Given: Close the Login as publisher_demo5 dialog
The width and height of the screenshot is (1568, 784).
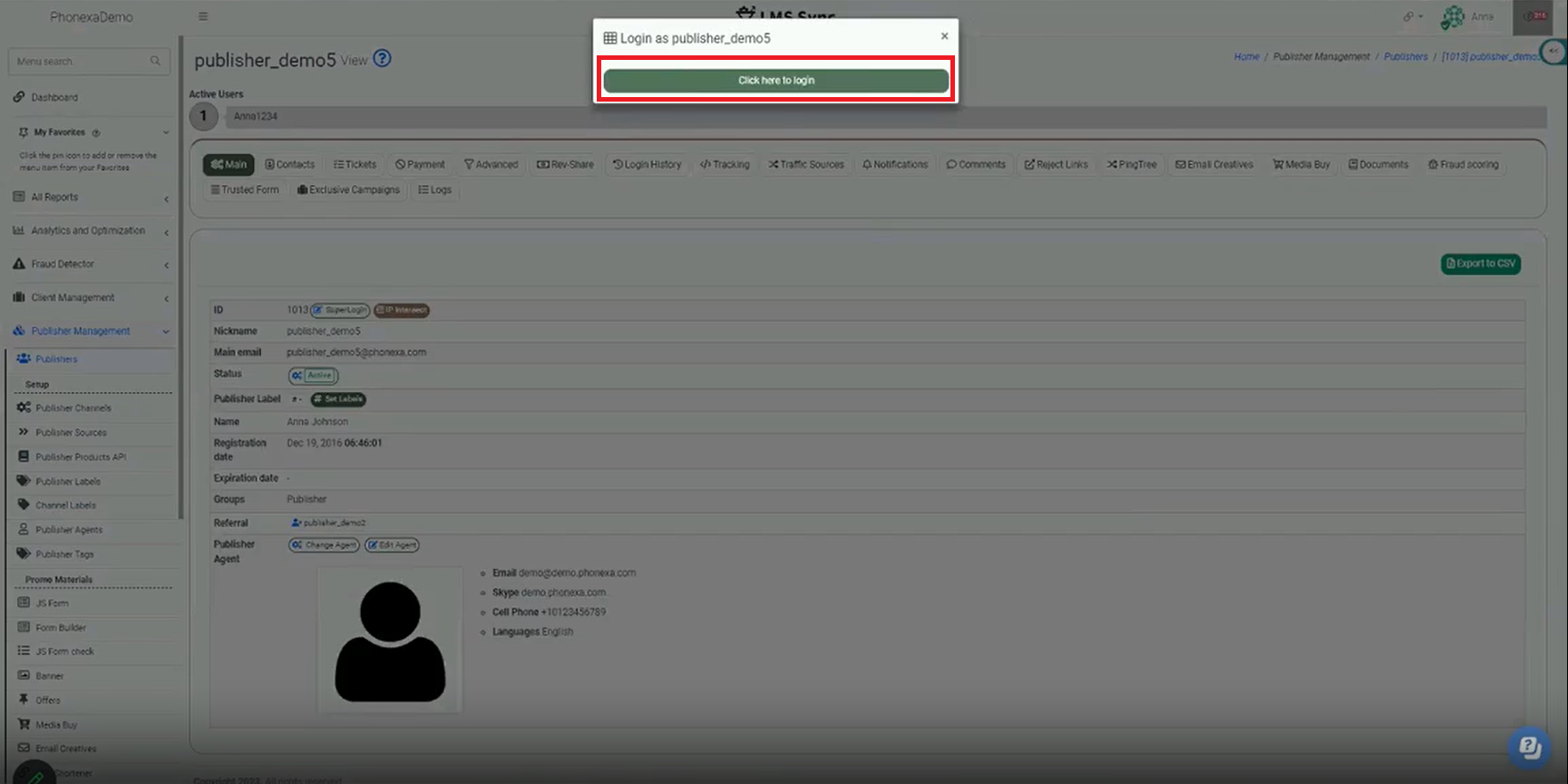Looking at the screenshot, I should point(944,36).
